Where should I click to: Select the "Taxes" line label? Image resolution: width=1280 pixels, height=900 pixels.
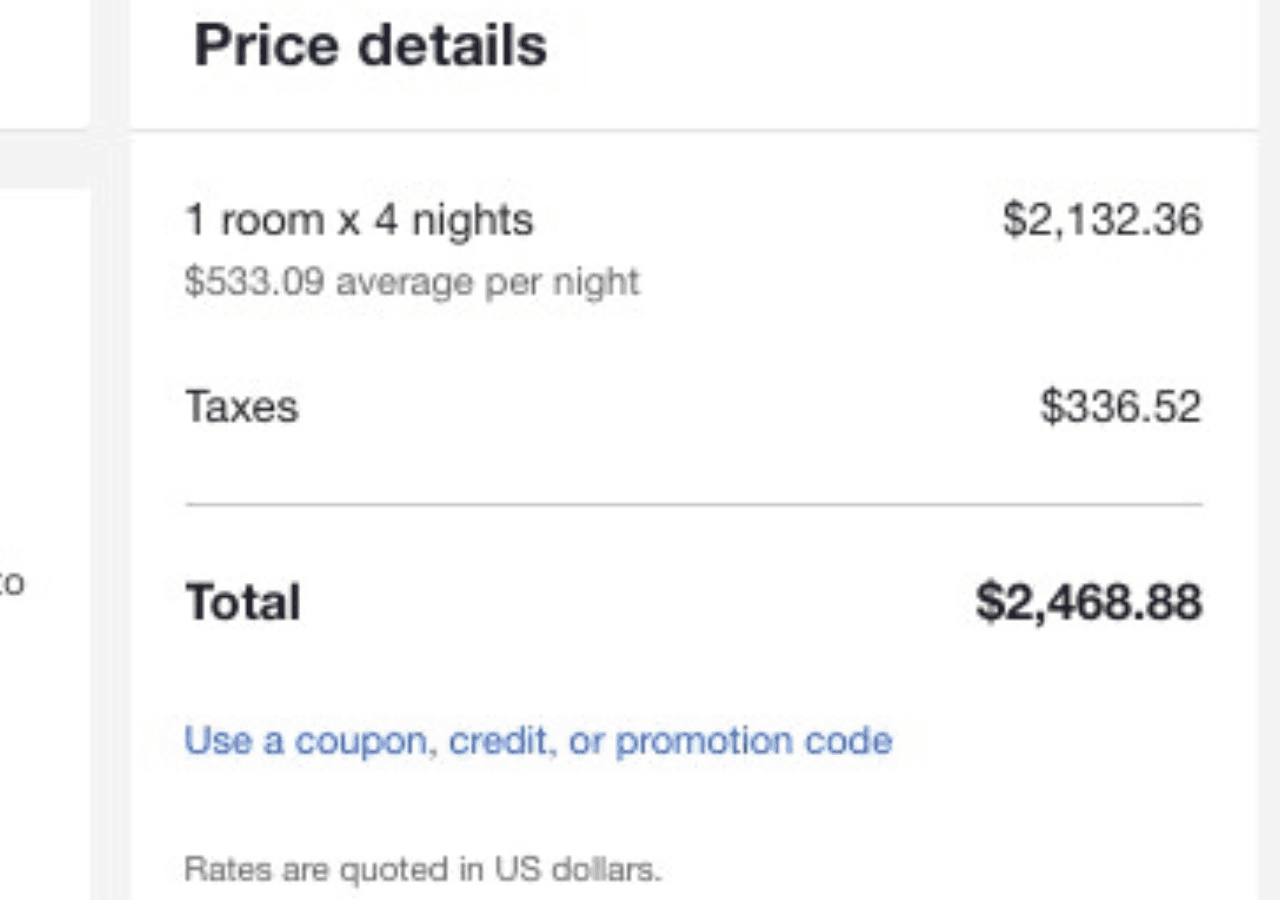242,407
